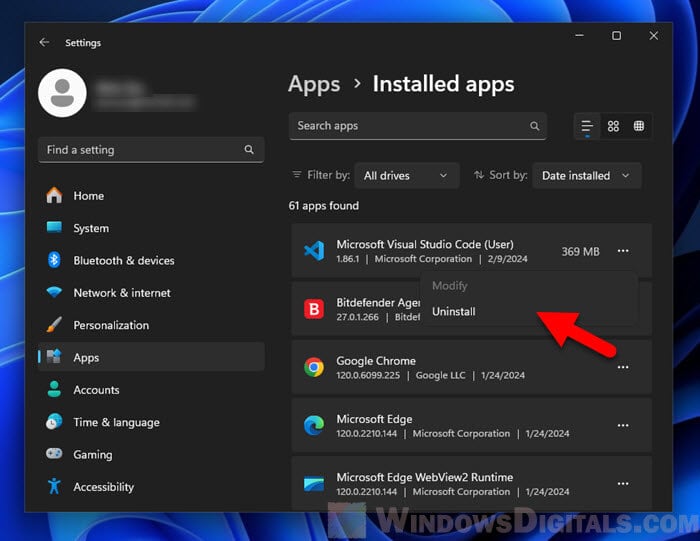700x541 pixels.
Task: Click the Search apps magnifier icon
Action: (x=534, y=126)
